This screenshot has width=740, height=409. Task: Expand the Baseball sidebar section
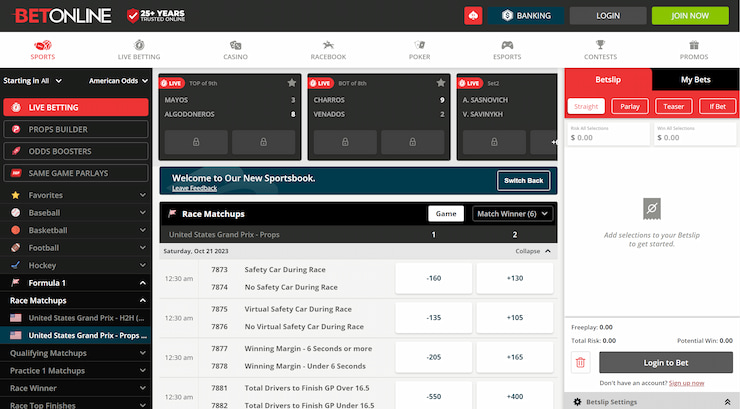pos(76,213)
